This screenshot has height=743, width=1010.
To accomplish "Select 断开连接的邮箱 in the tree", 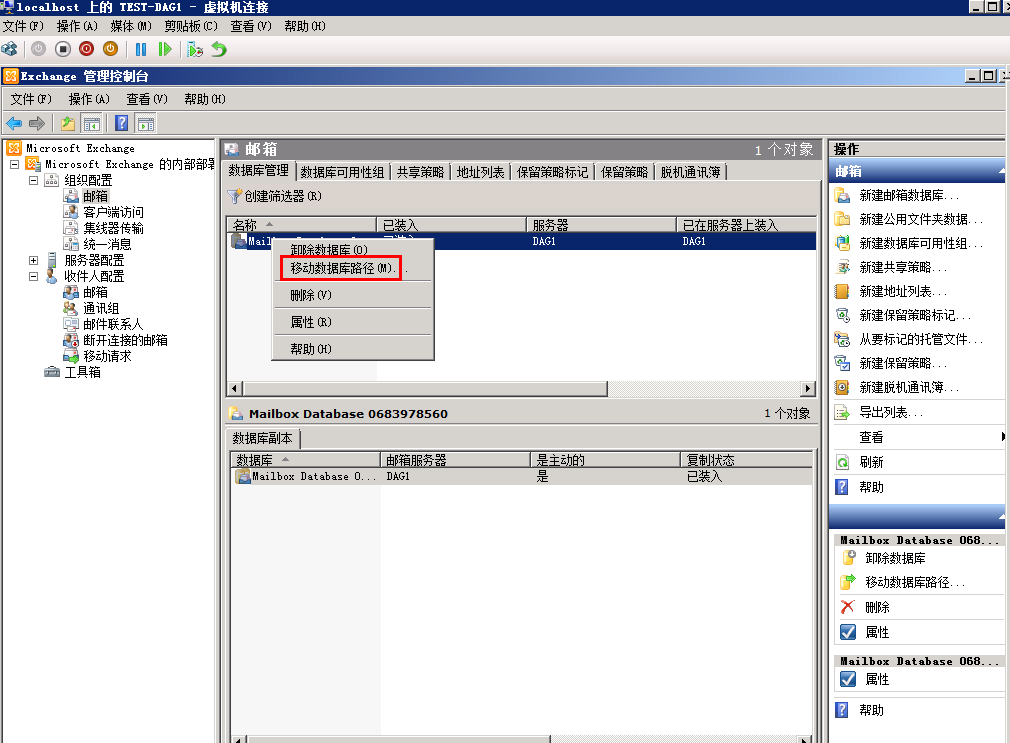I will coord(125,340).
